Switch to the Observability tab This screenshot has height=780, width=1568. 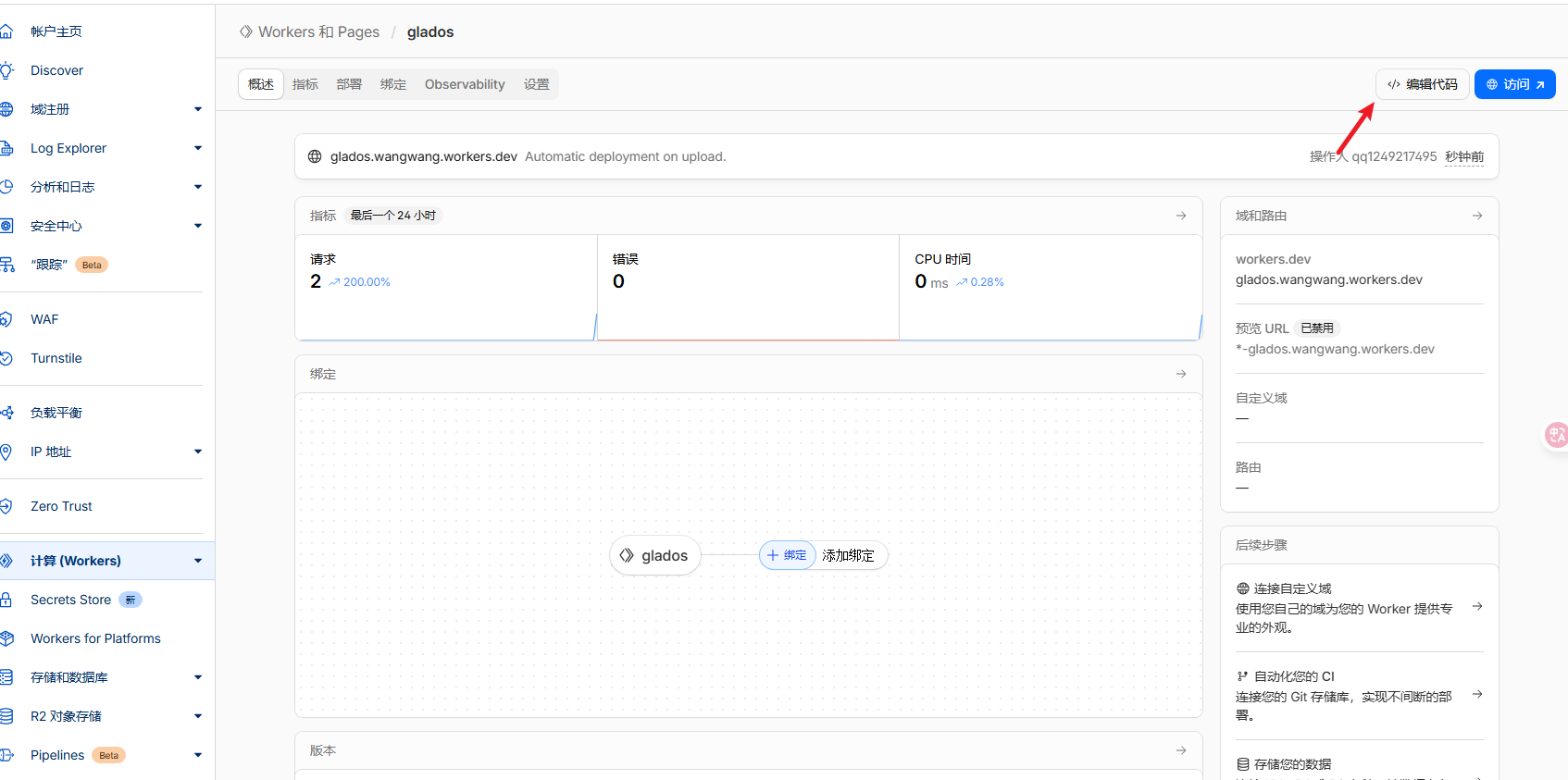465,84
